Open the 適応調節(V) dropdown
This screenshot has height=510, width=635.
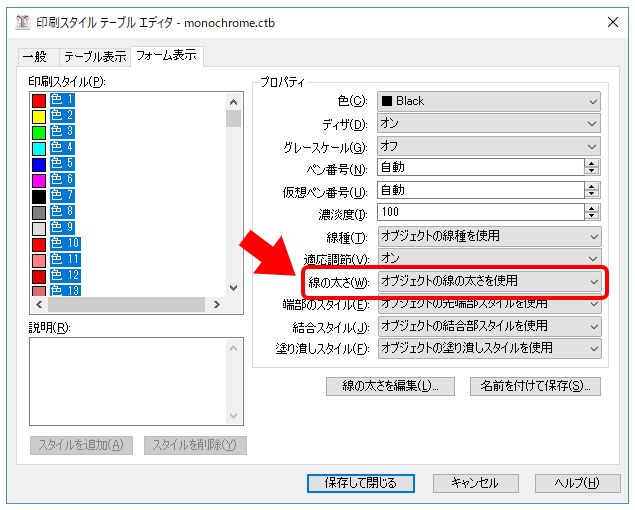(490, 258)
